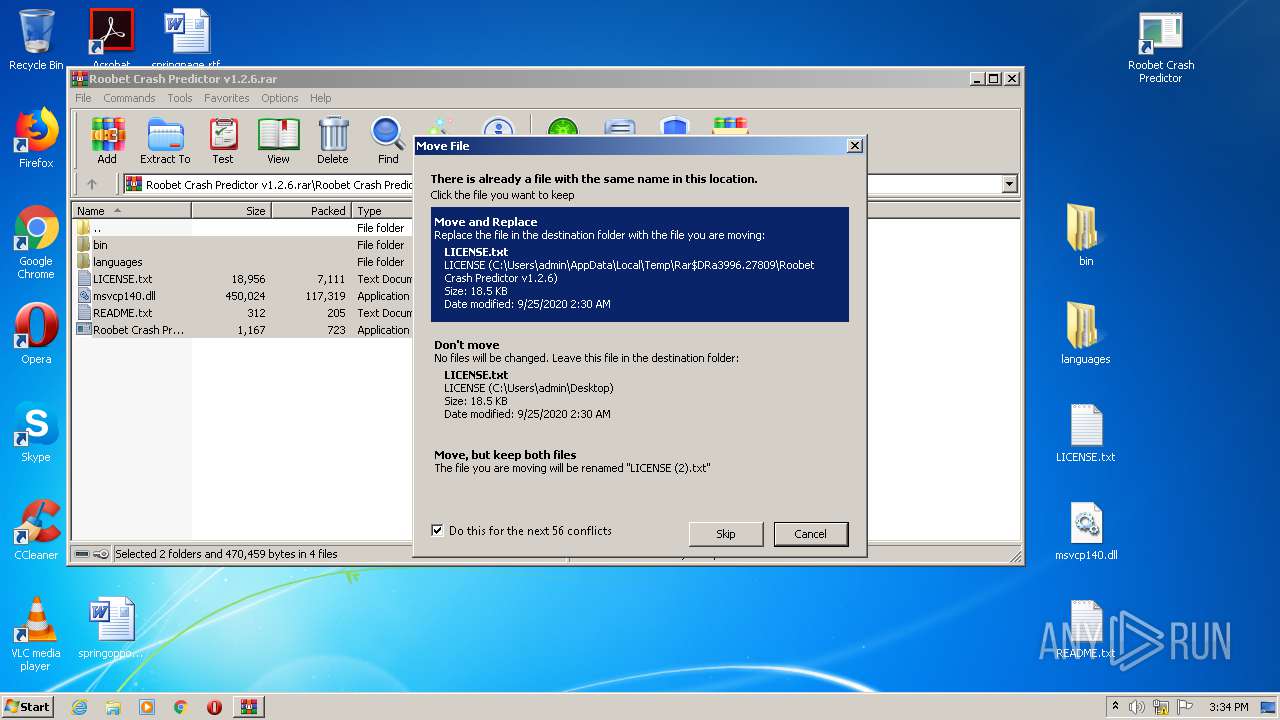Sort archive list by Size column
Image resolution: width=1280 pixels, height=720 pixels.
pos(231,210)
